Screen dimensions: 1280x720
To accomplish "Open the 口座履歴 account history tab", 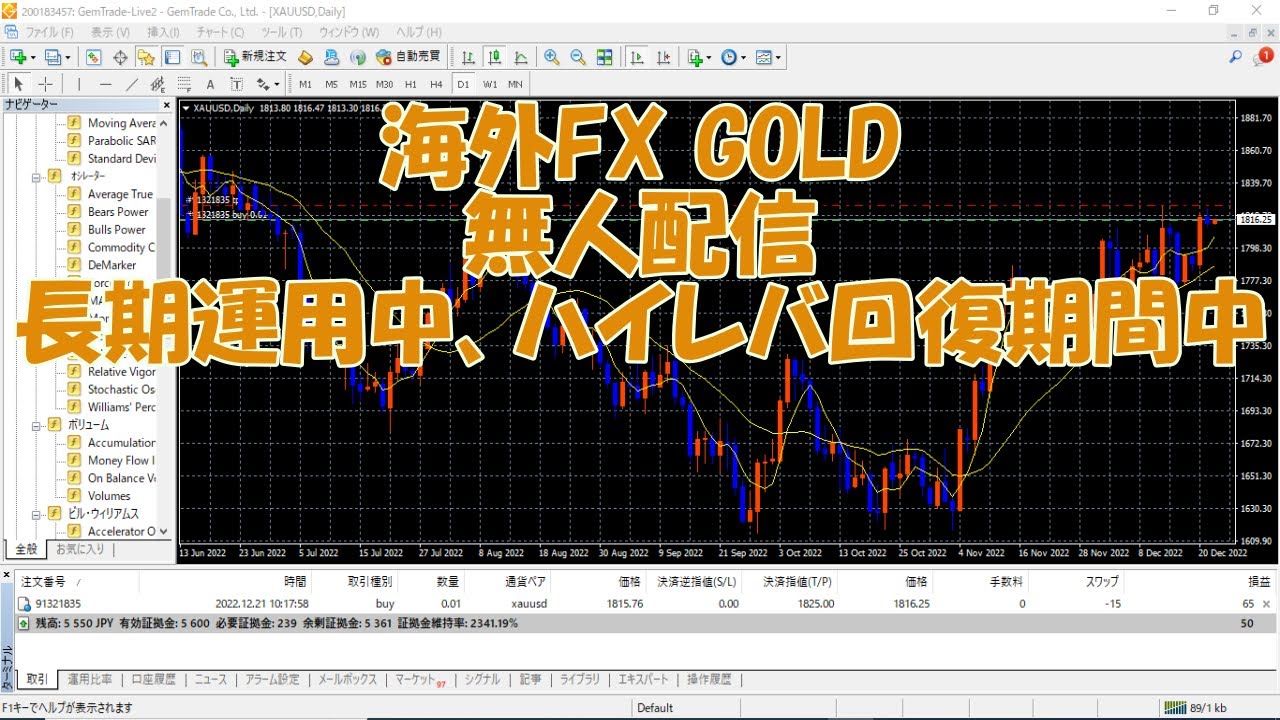I will pos(154,679).
